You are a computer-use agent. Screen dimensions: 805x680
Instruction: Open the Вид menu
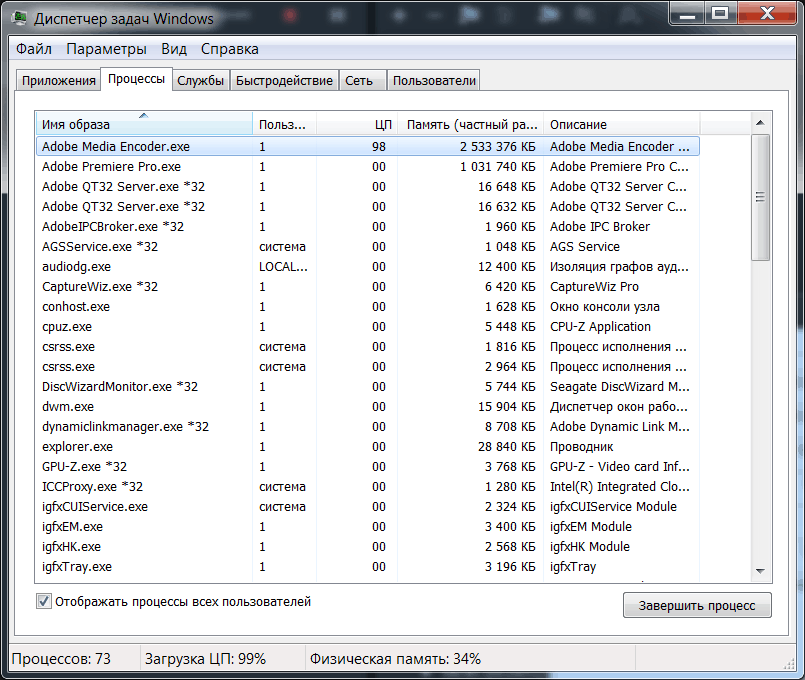click(174, 49)
